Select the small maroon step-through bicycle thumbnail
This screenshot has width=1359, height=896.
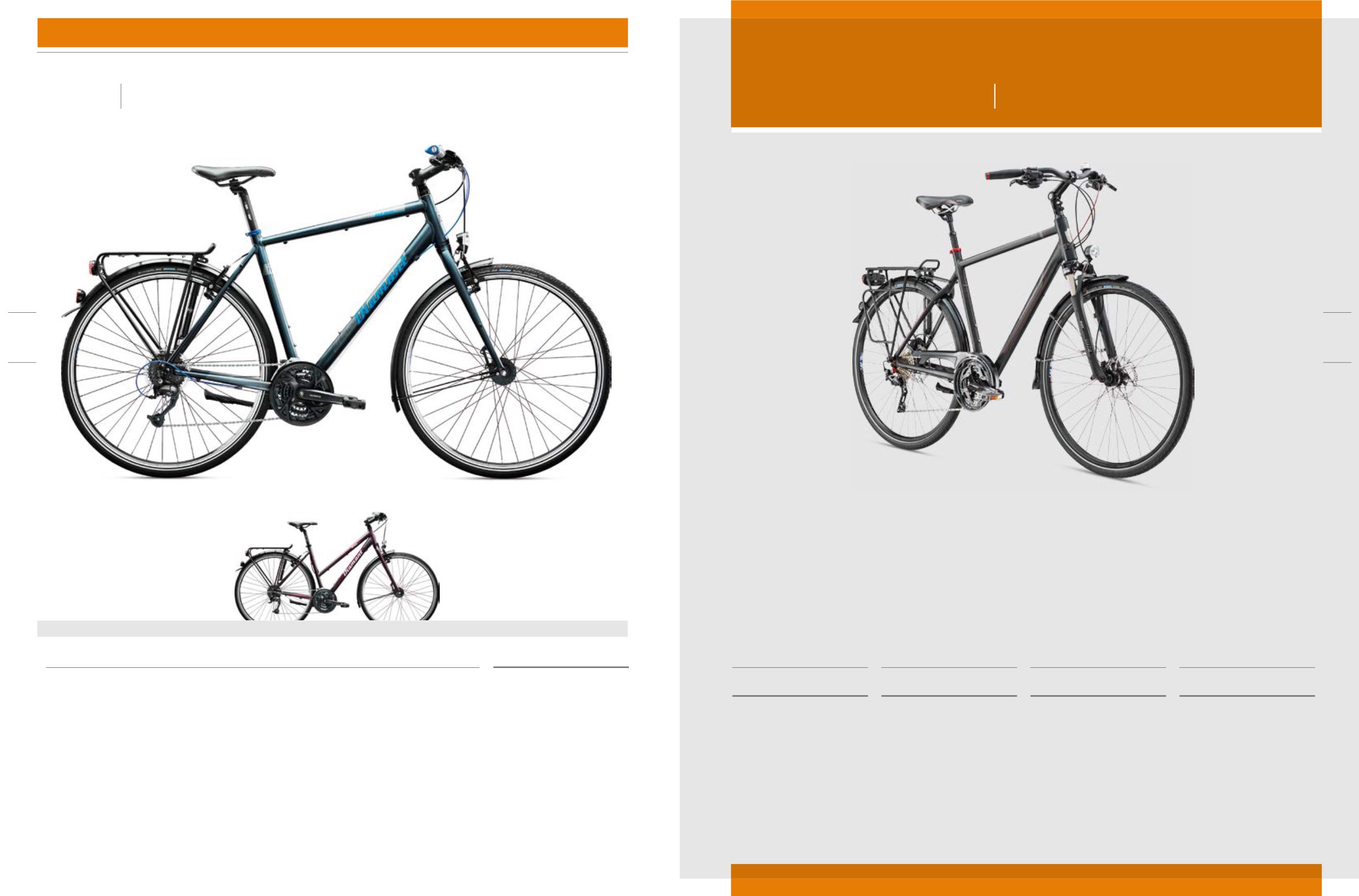click(337, 565)
